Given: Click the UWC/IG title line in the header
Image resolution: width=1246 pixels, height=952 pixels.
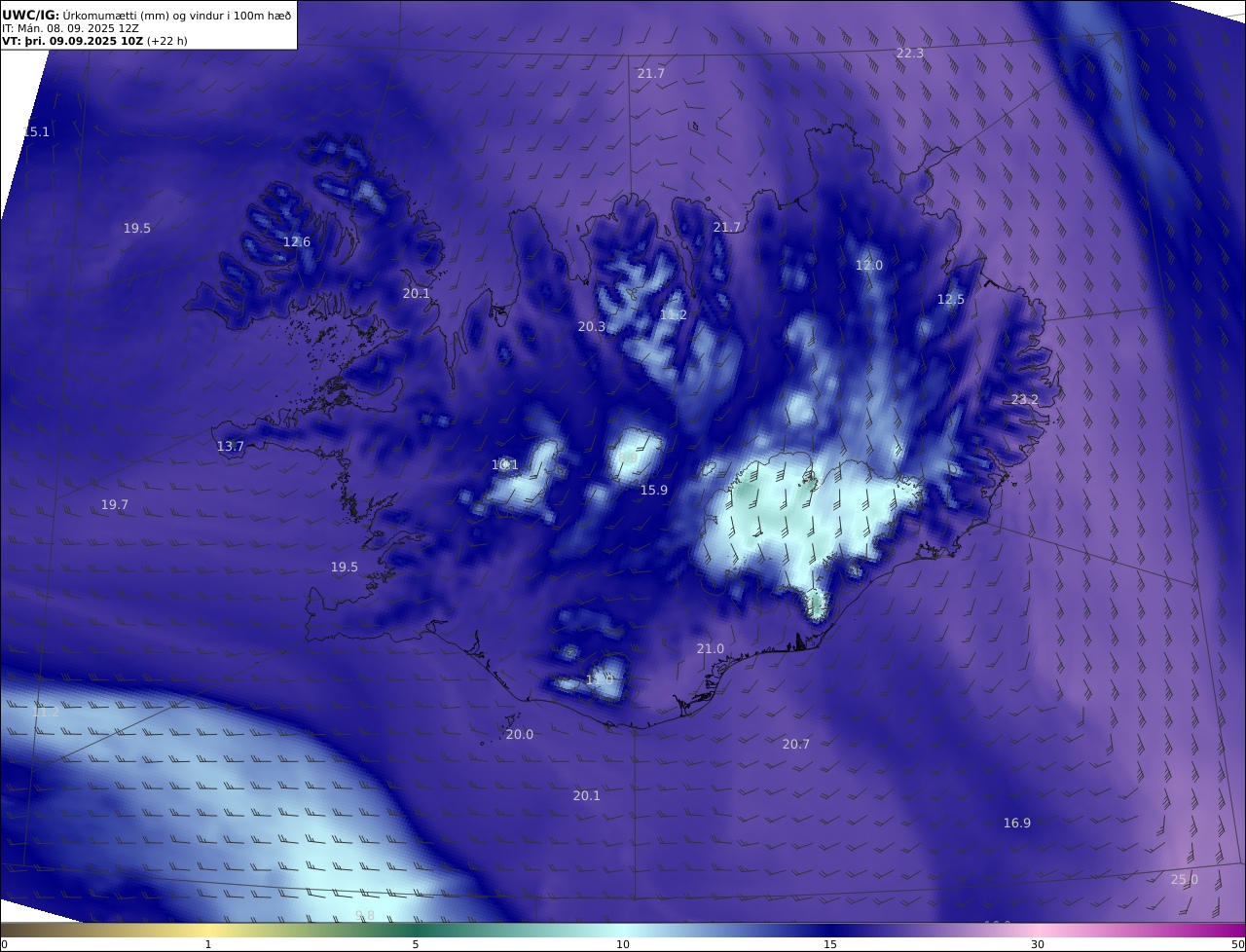Looking at the screenshot, I should click(x=147, y=15).
